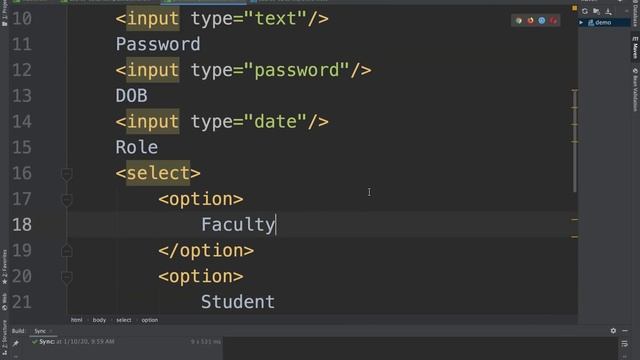Open Build panel settings gear
The width and height of the screenshot is (640, 360).
[613, 331]
